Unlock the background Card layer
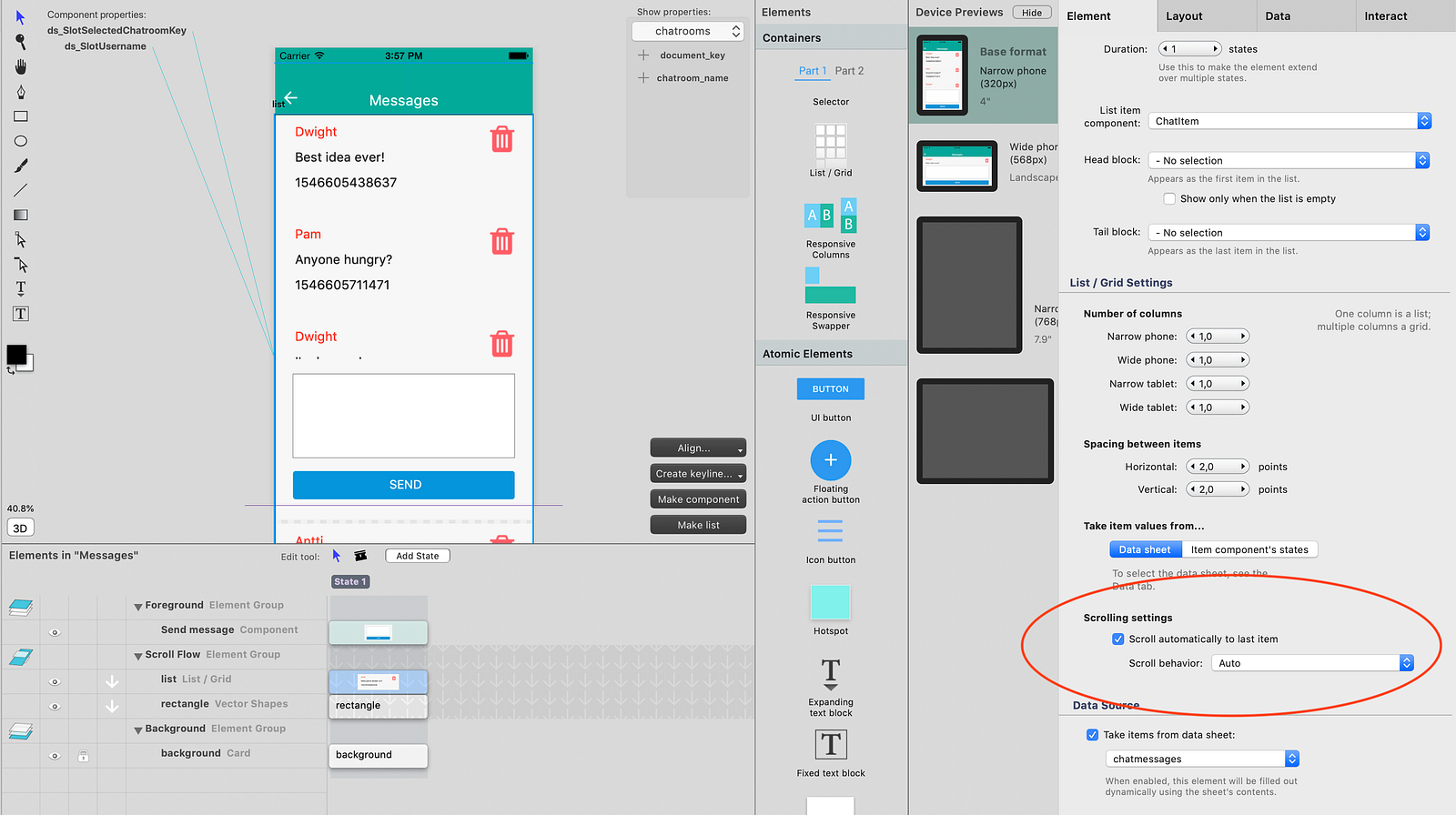This screenshot has width=1456, height=815. click(x=83, y=756)
